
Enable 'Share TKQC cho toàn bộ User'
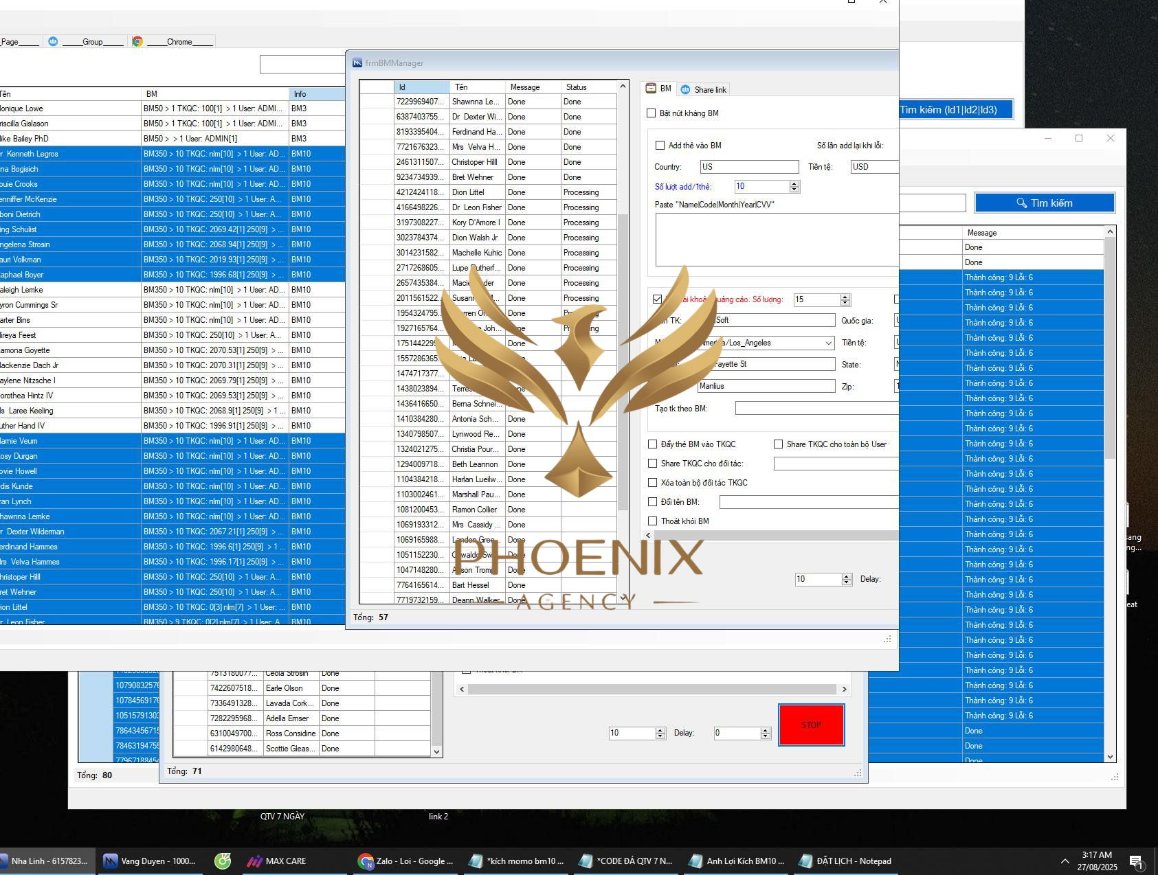pyautogui.click(x=778, y=444)
